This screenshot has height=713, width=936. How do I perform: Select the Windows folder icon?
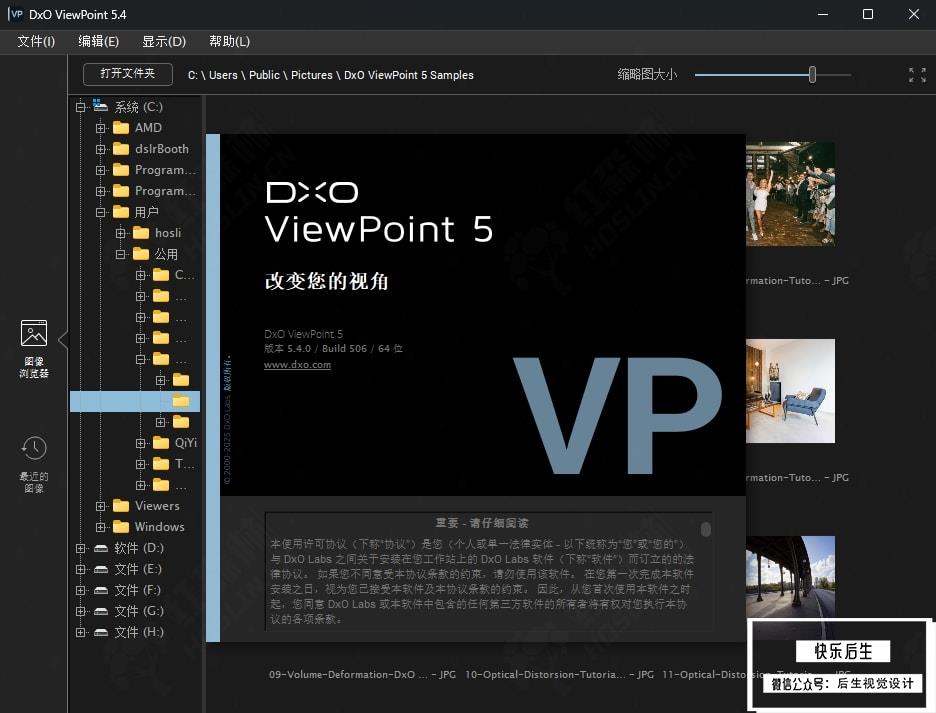(x=121, y=527)
